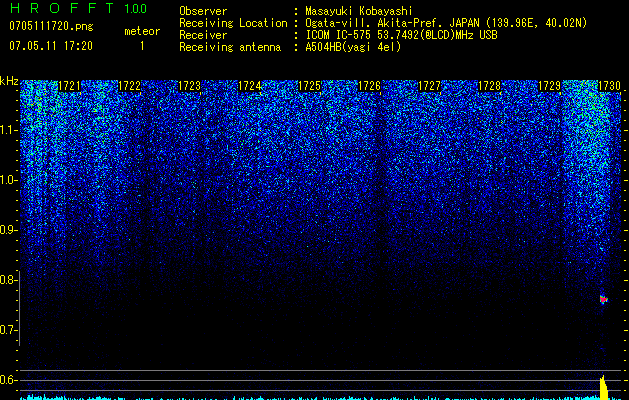
Task: Click the 'meteor' count label
Action: pos(142,31)
